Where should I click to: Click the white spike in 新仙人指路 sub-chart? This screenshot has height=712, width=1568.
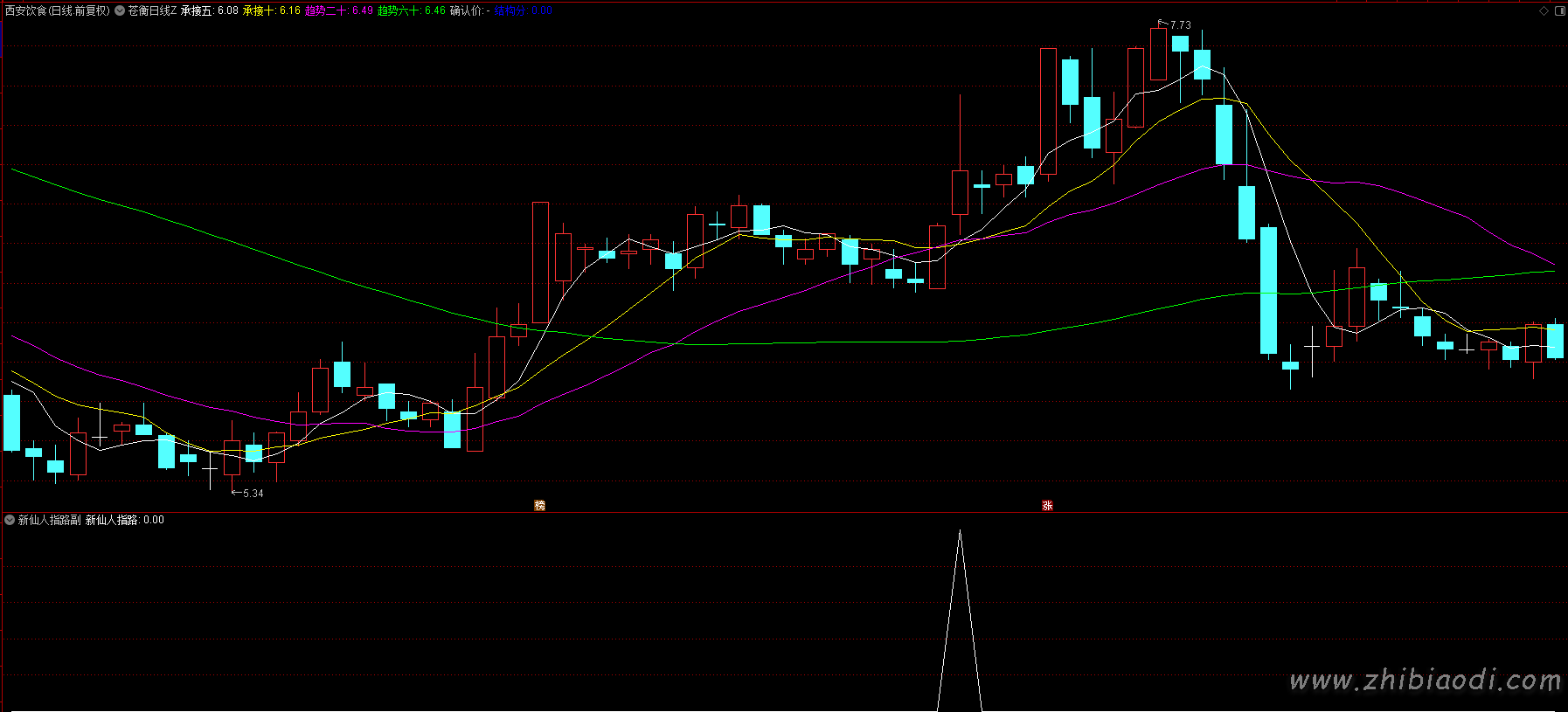(960, 620)
